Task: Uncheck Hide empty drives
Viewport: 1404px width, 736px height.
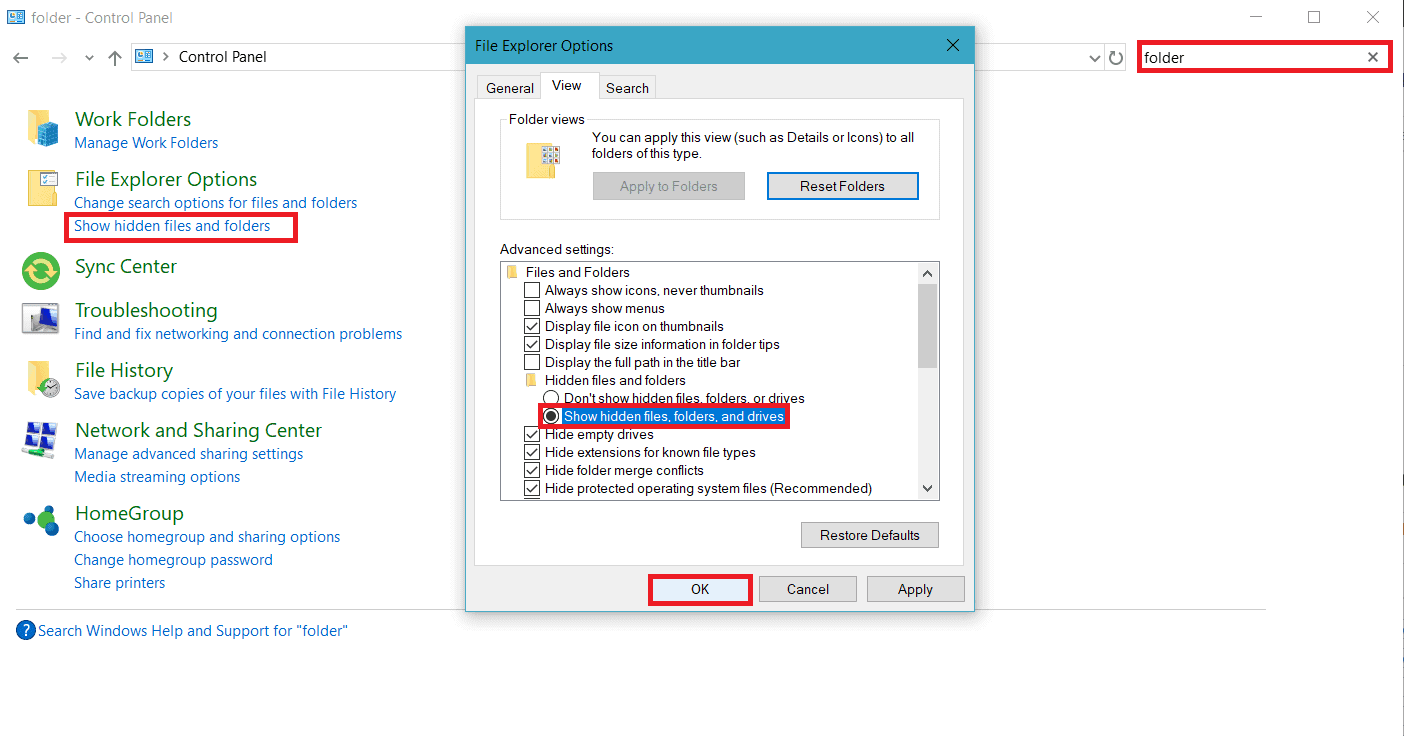Action: [x=531, y=434]
